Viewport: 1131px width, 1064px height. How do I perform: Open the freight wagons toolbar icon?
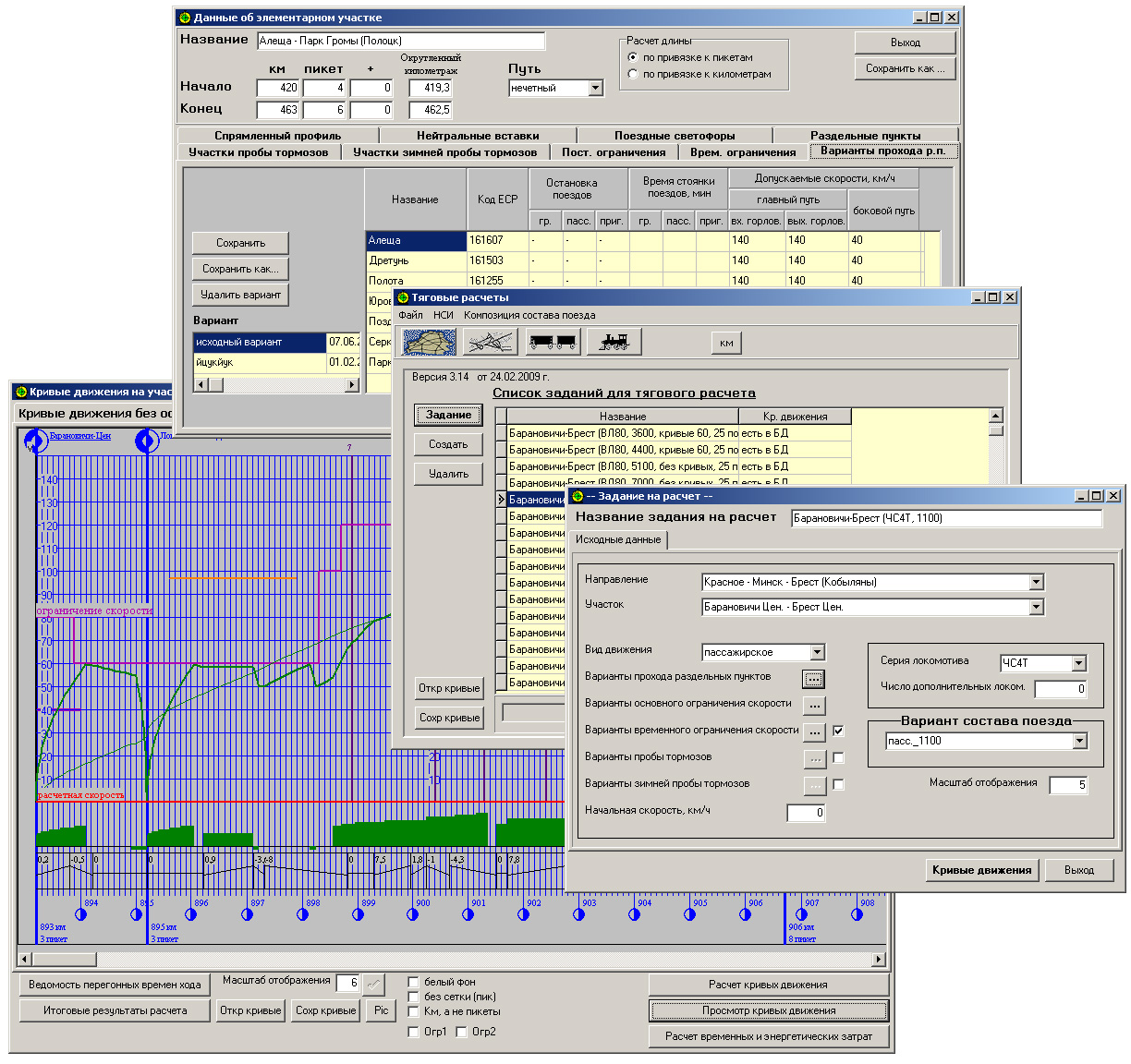[553, 343]
